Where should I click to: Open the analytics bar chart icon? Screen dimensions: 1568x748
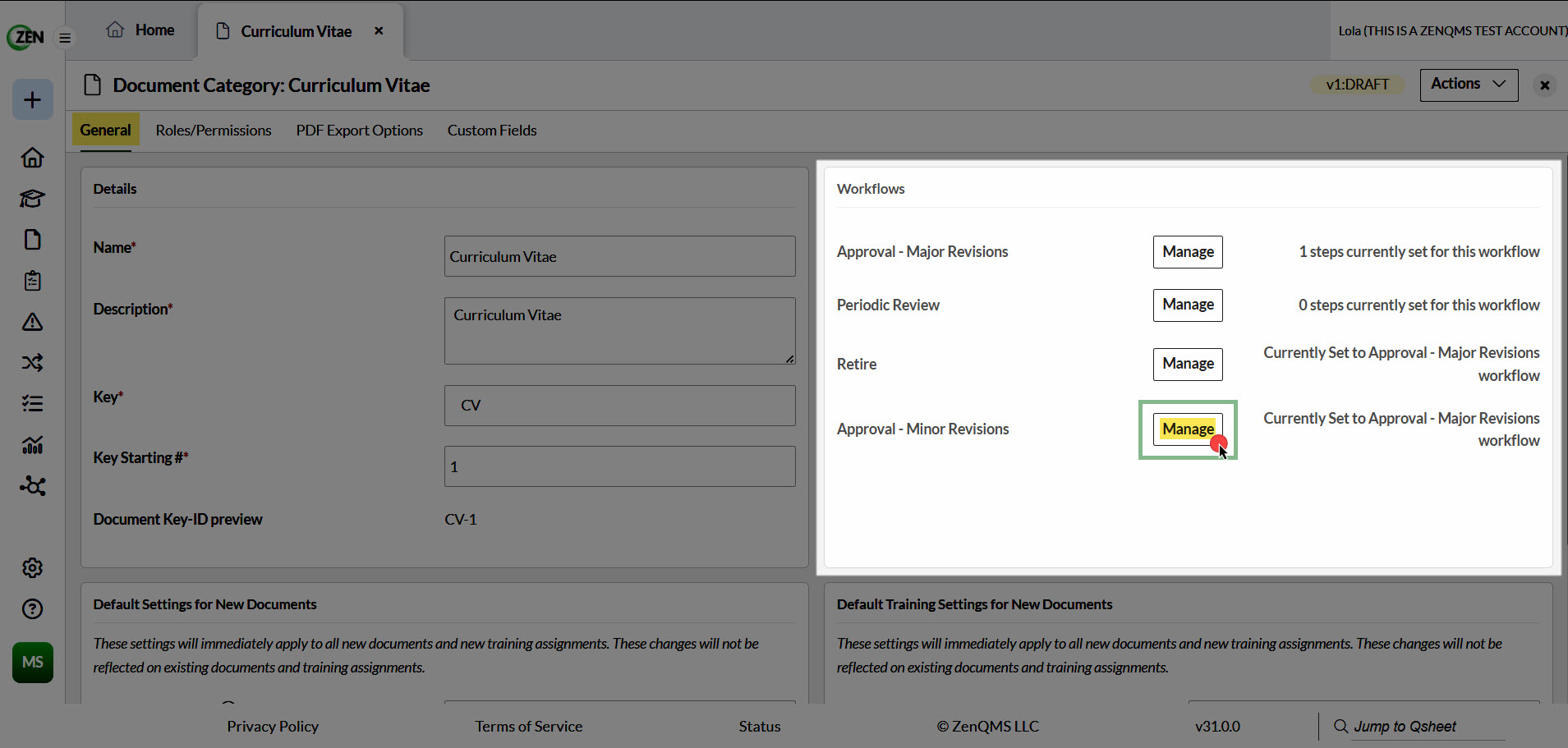pos(33,444)
